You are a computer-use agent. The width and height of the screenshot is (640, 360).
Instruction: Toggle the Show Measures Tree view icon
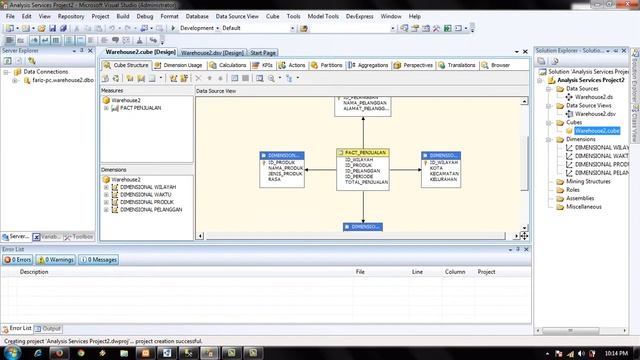[245, 78]
